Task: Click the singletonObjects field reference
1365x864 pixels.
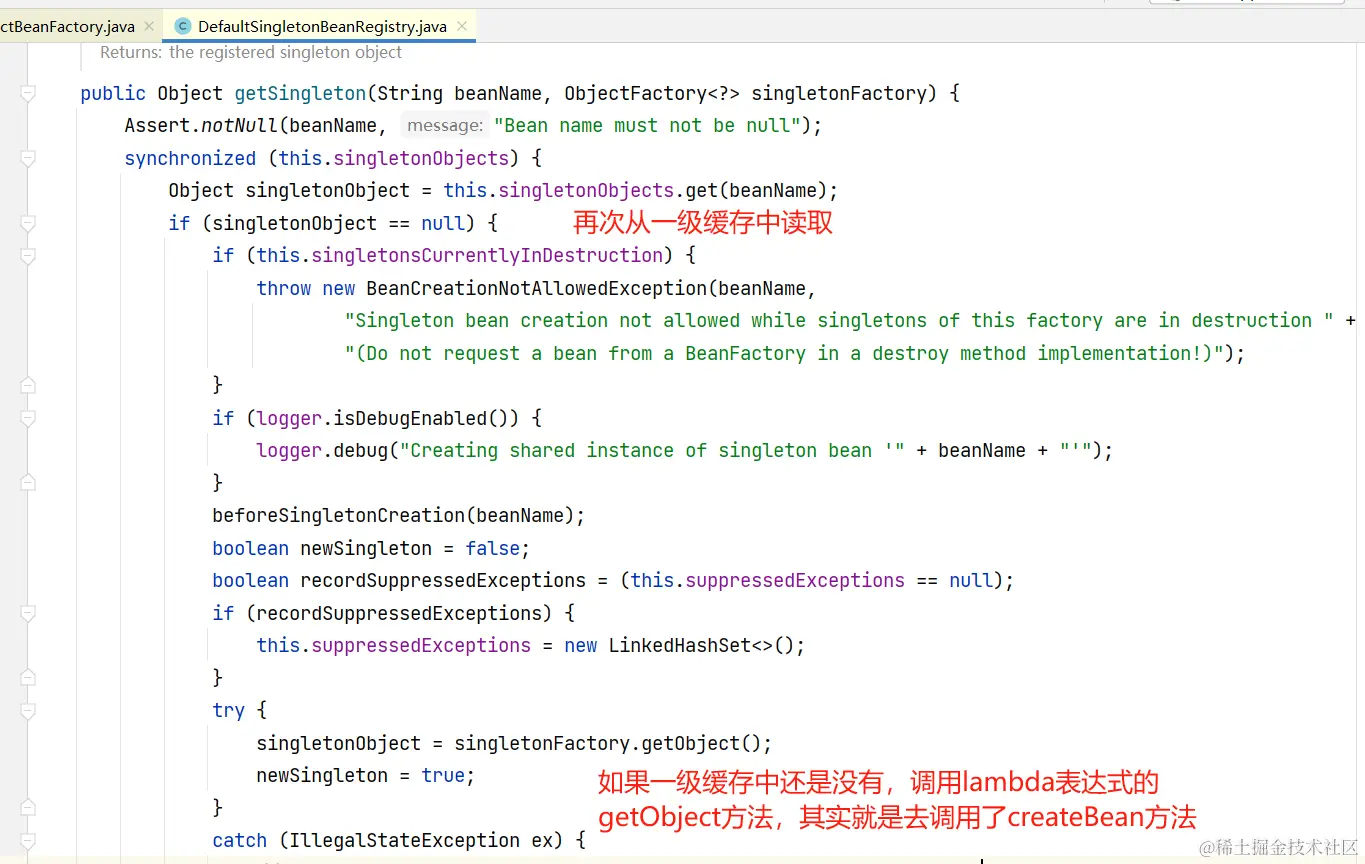Action: click(420, 157)
